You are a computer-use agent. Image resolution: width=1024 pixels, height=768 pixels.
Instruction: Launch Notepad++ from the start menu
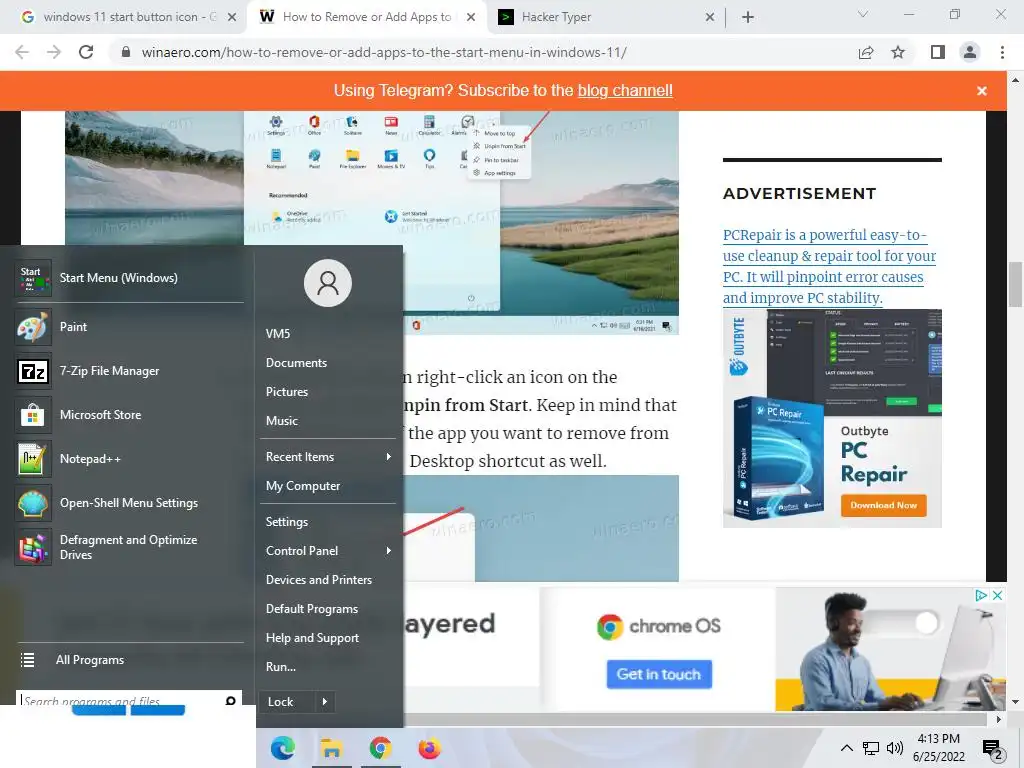tap(129, 458)
